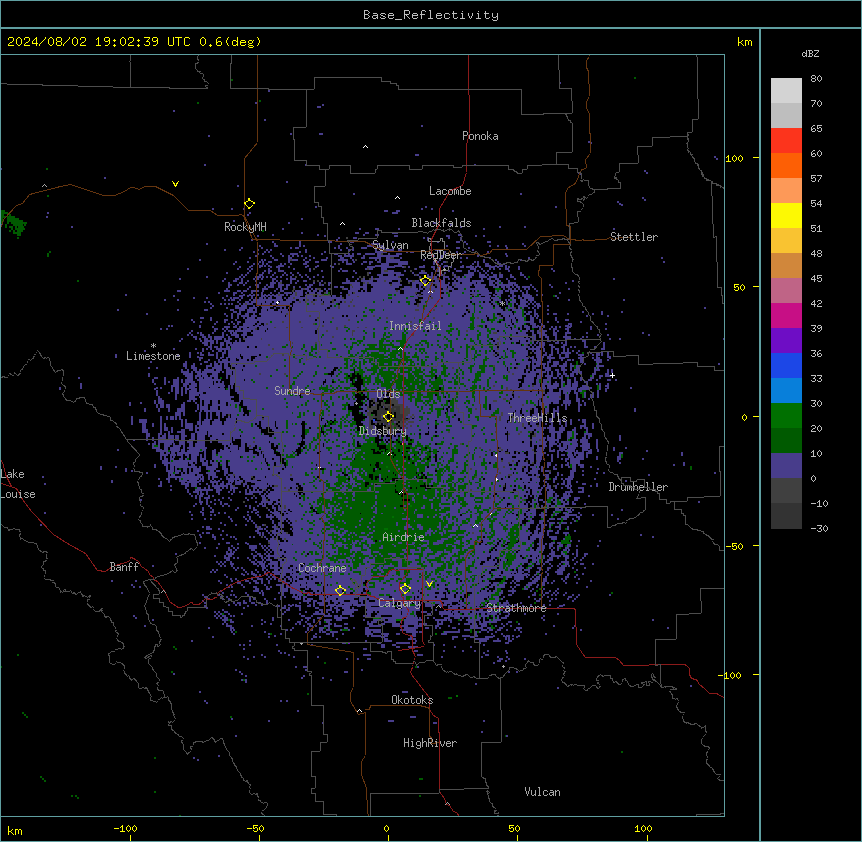This screenshot has width=862, height=842.
Task: Click the 0 tick on the horizontal km axis
Action: pos(386,828)
